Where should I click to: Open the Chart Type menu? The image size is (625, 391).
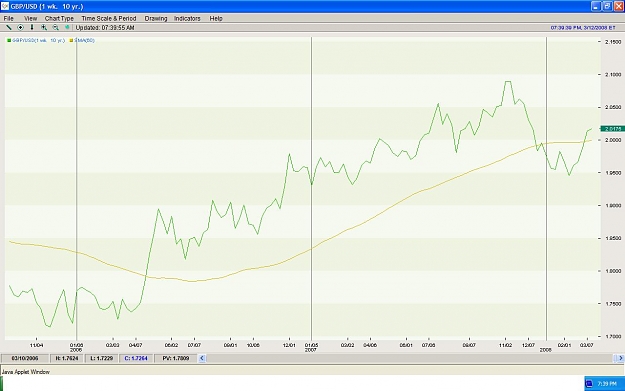[59, 18]
